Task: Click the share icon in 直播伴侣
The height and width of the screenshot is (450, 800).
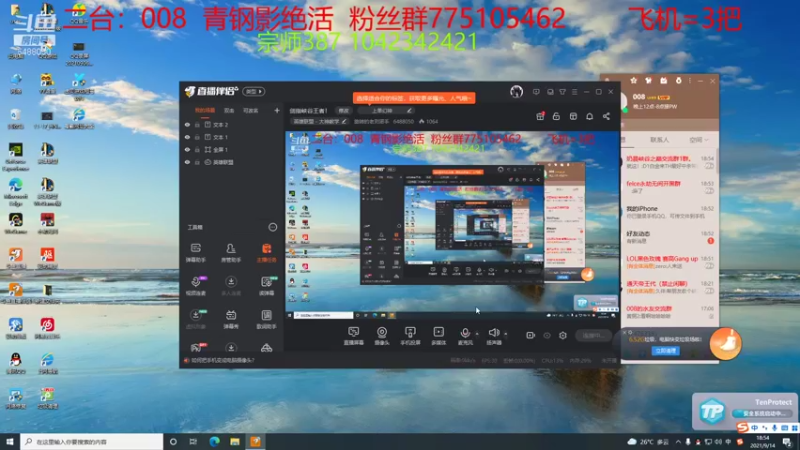Action: (x=606, y=116)
